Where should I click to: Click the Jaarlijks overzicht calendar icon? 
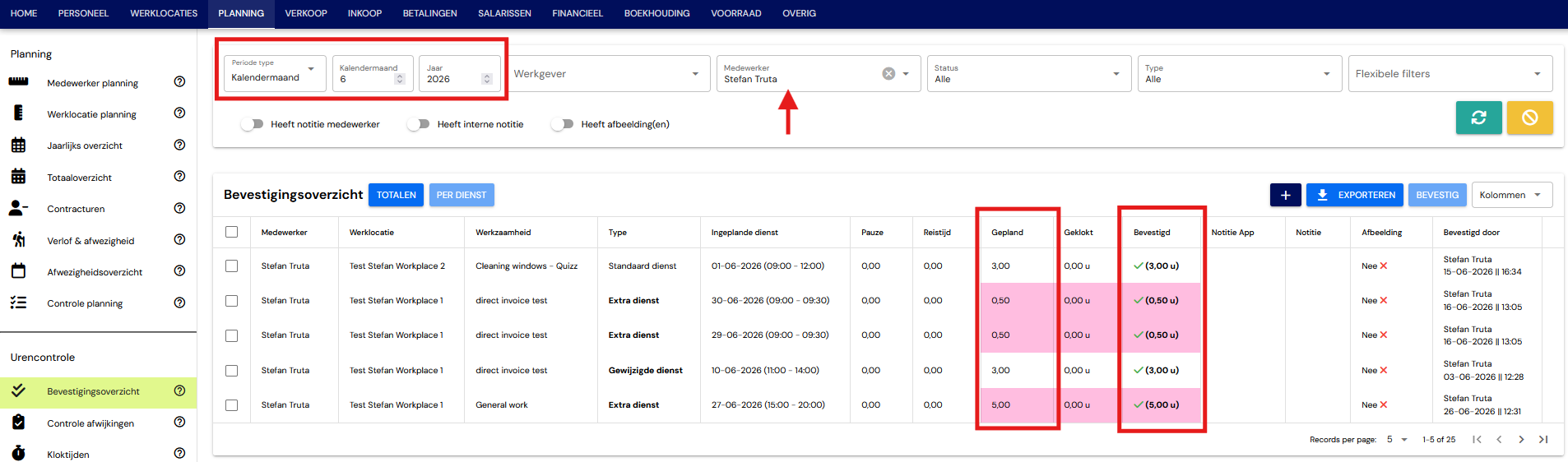tap(18, 146)
